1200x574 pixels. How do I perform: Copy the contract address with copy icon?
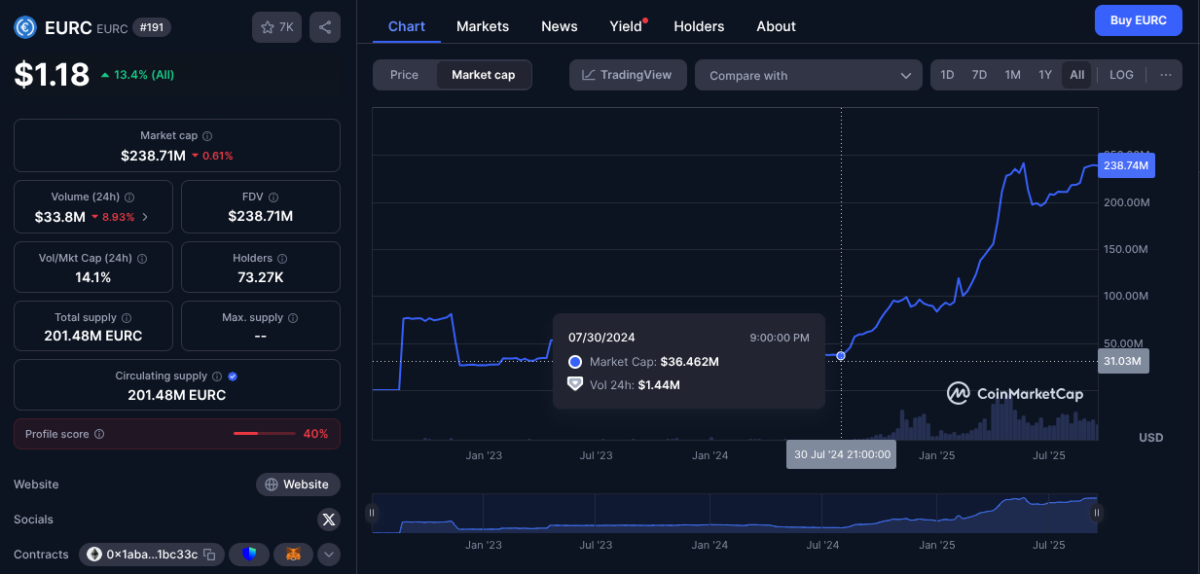(210, 554)
